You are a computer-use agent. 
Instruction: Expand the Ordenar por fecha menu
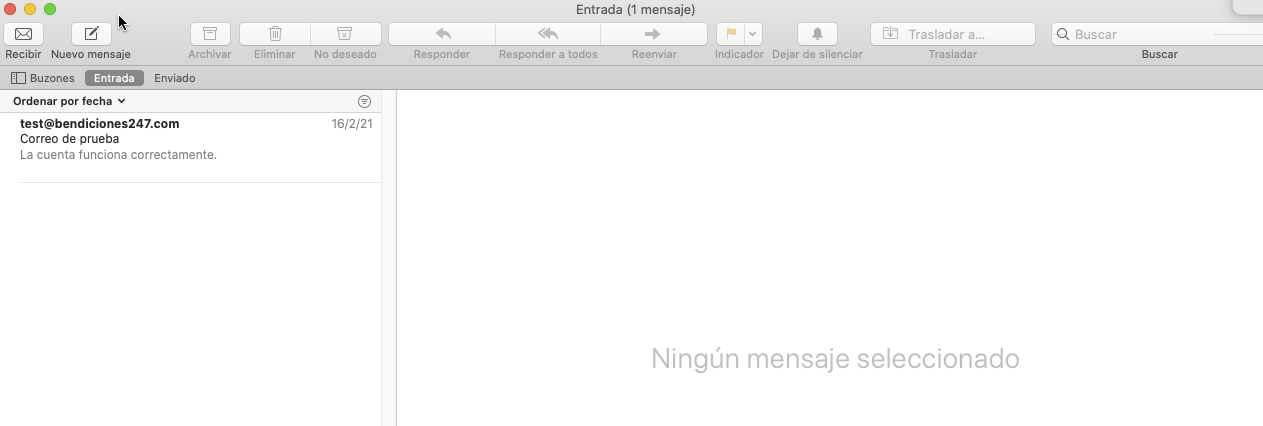(69, 101)
